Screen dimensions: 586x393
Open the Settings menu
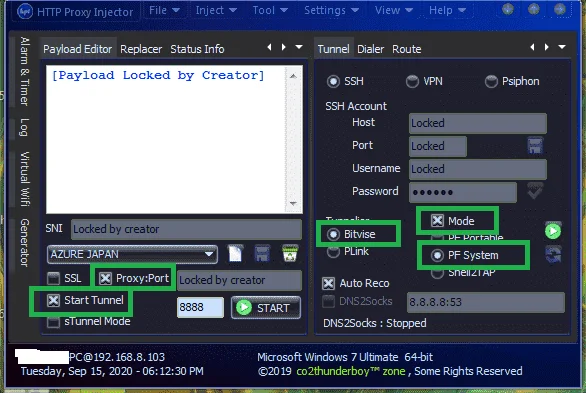tap(331, 10)
